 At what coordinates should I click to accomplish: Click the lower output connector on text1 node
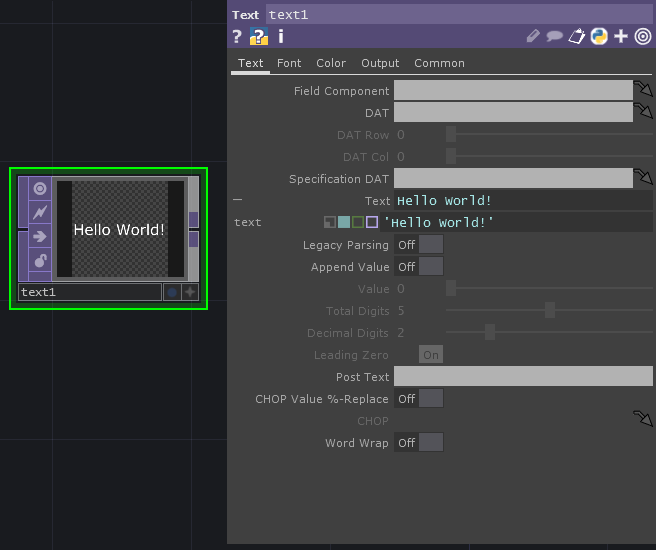pos(193,240)
